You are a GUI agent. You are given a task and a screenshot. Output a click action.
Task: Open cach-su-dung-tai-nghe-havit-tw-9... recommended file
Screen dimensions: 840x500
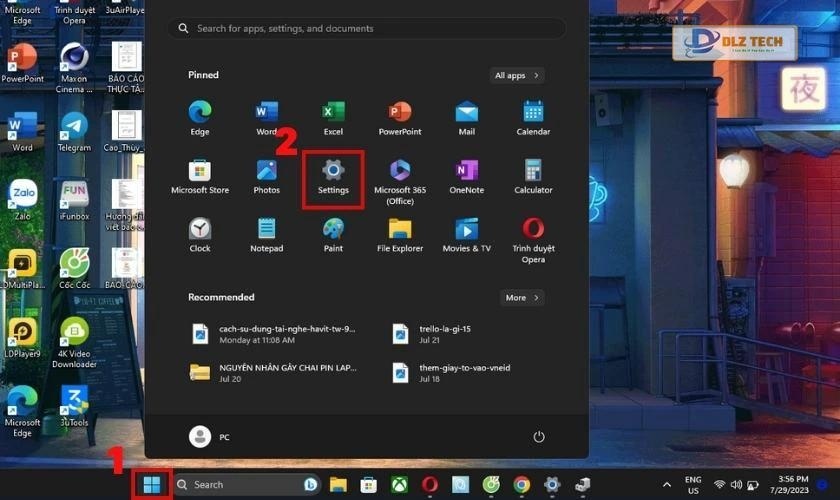pos(273,334)
